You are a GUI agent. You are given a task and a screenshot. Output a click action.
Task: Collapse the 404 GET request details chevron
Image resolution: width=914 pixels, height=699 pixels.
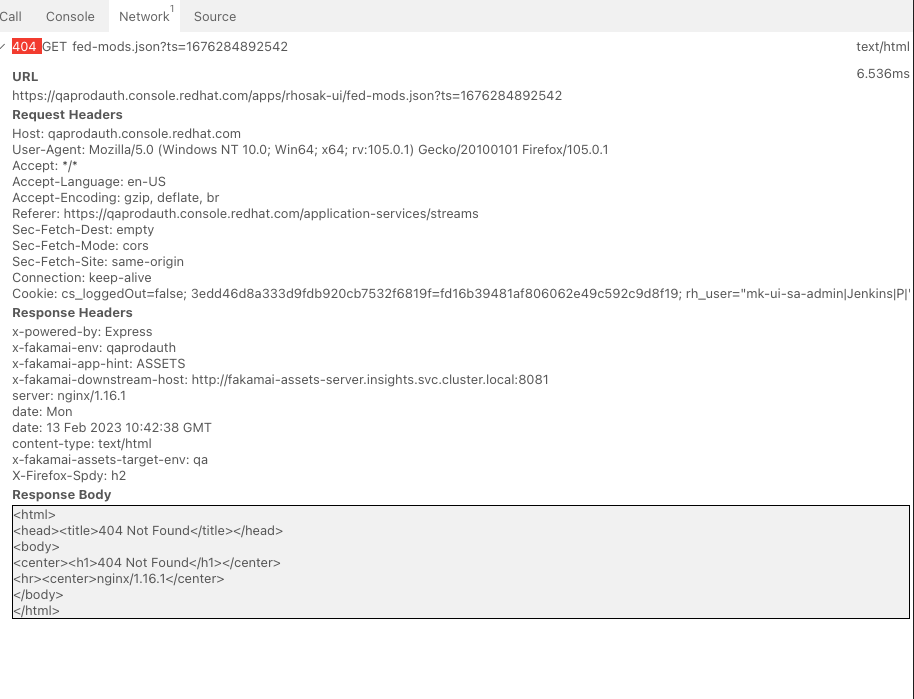click(x=4, y=47)
